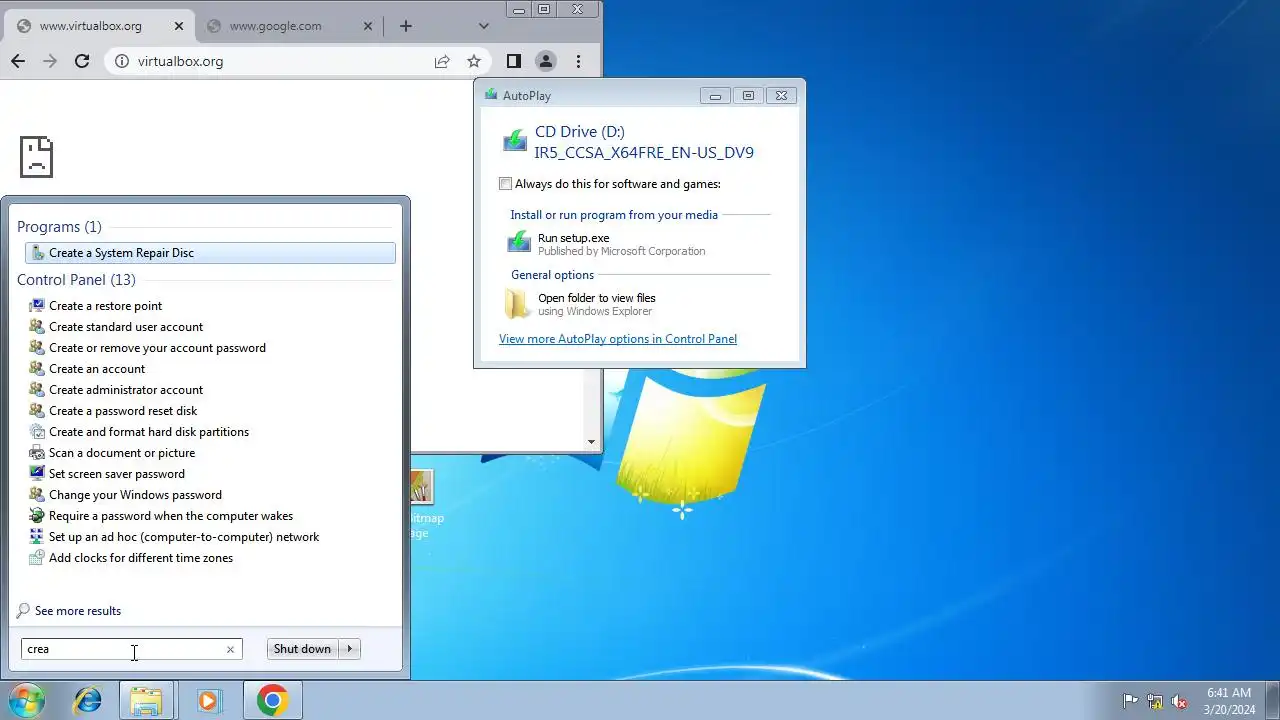Screen dimensions: 1280x720
Task: Open Internet Explorer from taskbar
Action: pyautogui.click(x=88, y=701)
